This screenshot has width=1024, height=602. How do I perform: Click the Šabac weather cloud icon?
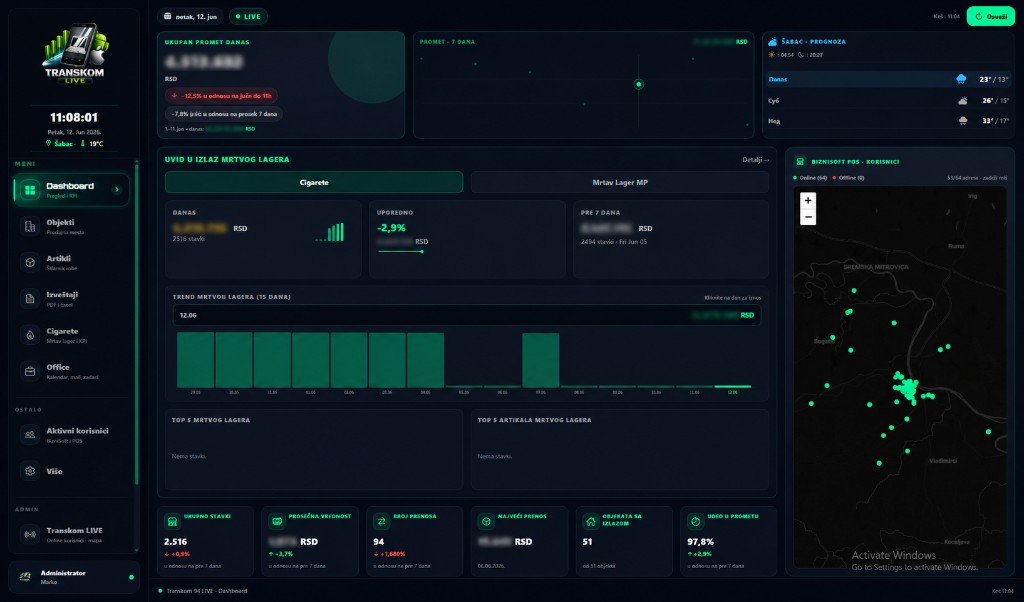click(x=773, y=42)
